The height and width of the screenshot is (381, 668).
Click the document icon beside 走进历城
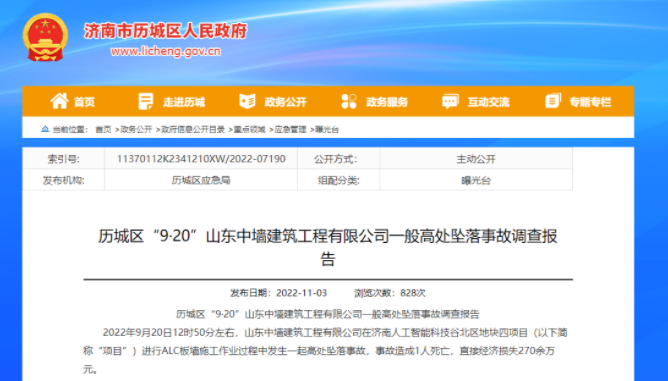146,101
